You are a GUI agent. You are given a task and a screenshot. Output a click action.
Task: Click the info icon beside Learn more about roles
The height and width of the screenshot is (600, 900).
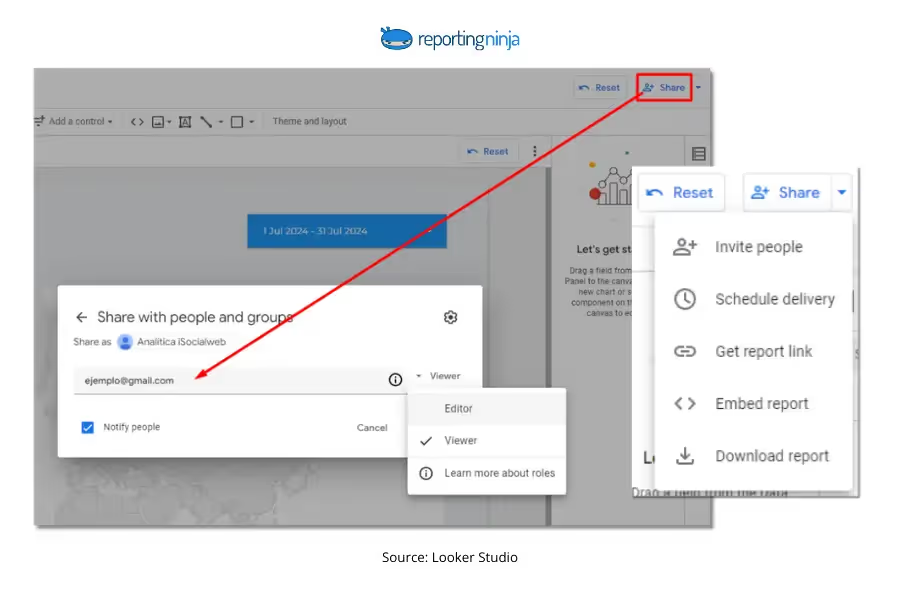coord(426,474)
